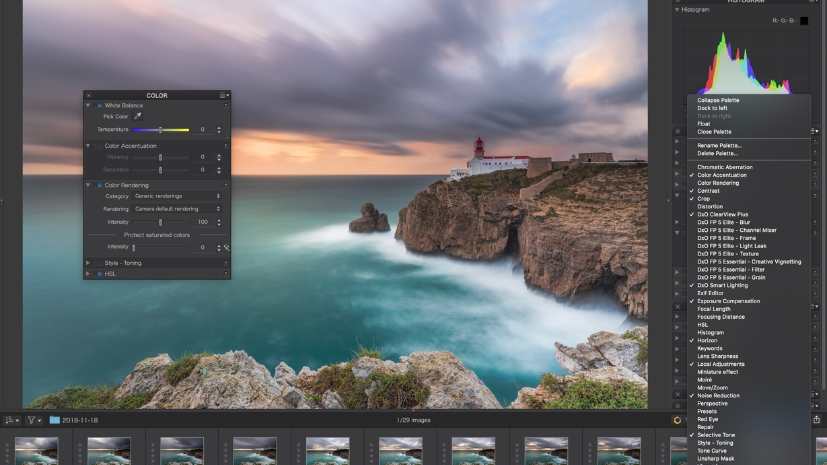This screenshot has width=827, height=465.
Task: Expand the HSL section
Action: pos(88,273)
